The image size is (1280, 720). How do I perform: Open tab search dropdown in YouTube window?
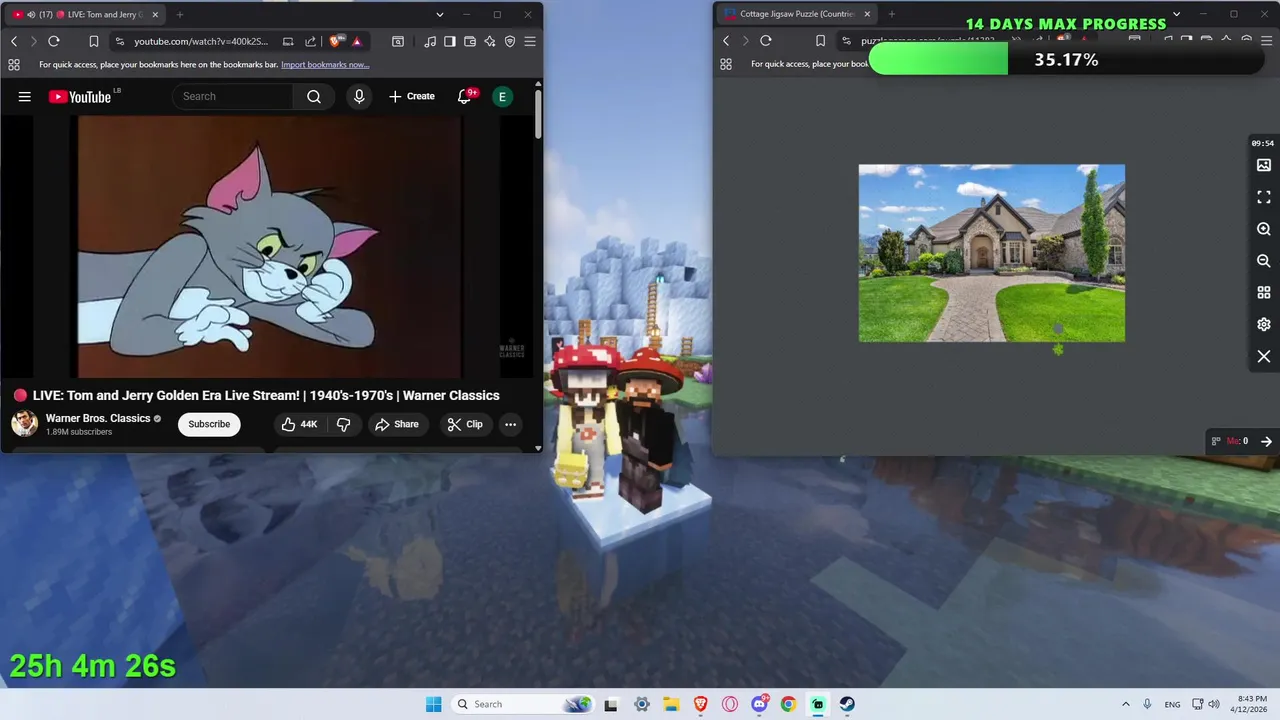439,14
